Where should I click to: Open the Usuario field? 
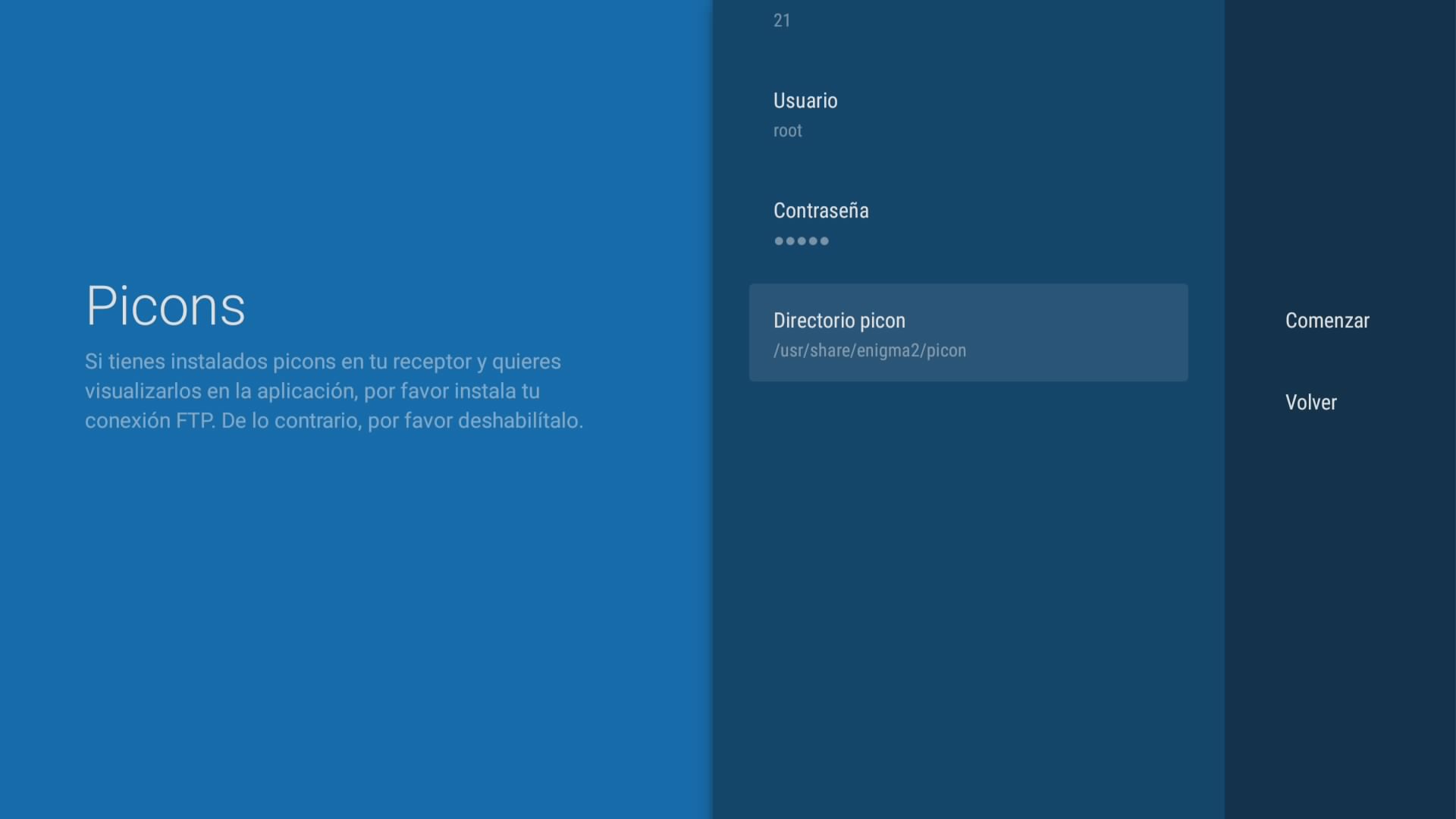[968, 114]
